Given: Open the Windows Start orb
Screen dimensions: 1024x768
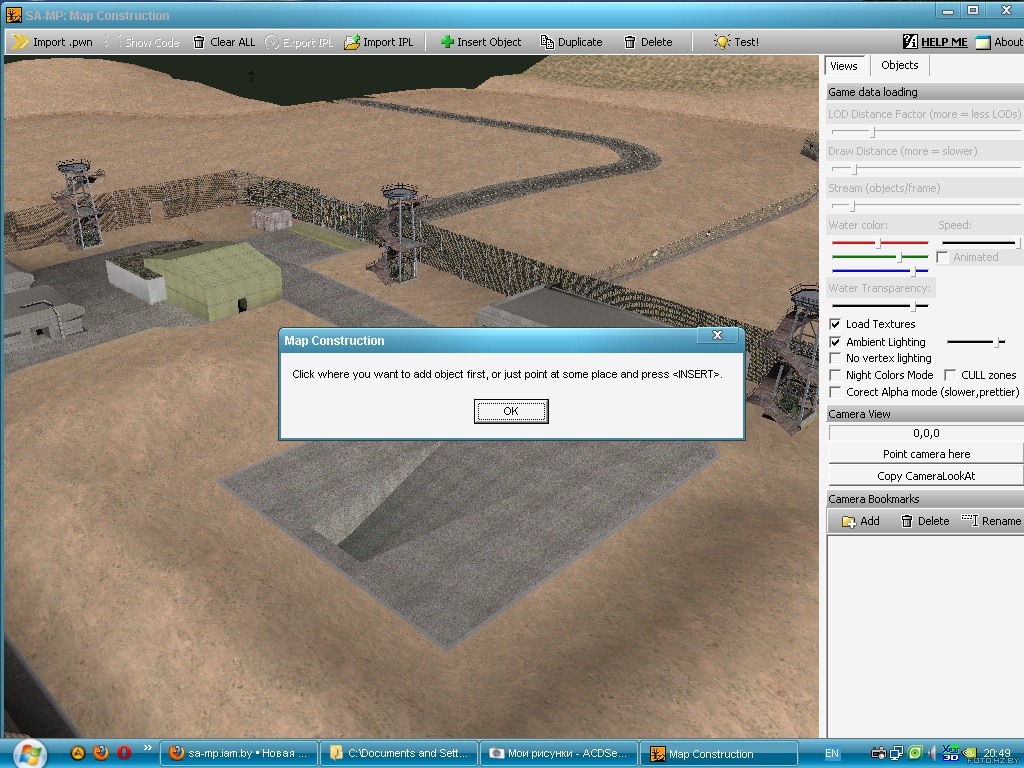Looking at the screenshot, I should coord(29,754).
